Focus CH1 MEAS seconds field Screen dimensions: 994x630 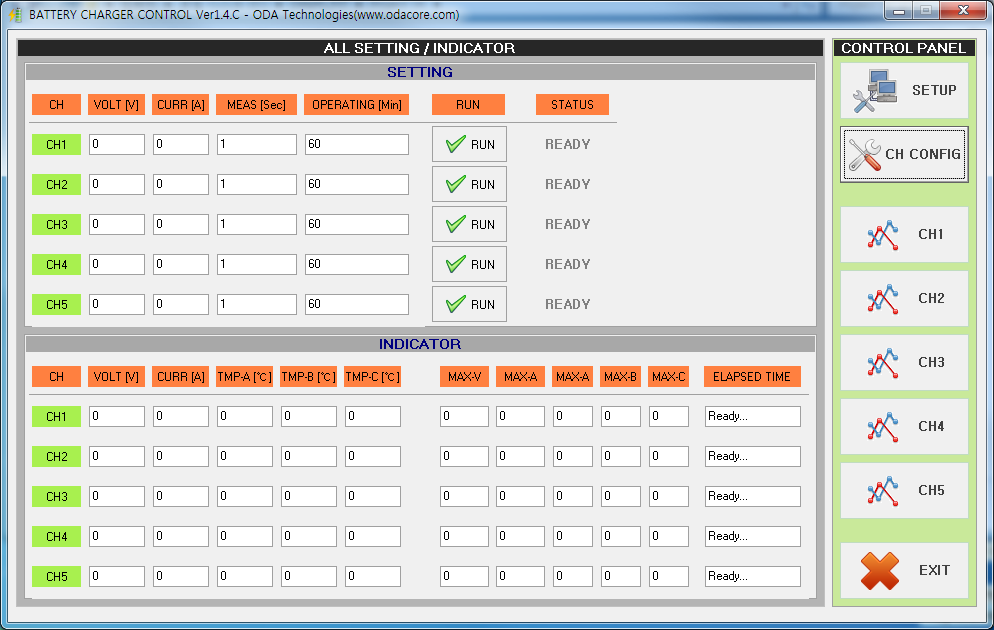pyautogui.click(x=257, y=145)
